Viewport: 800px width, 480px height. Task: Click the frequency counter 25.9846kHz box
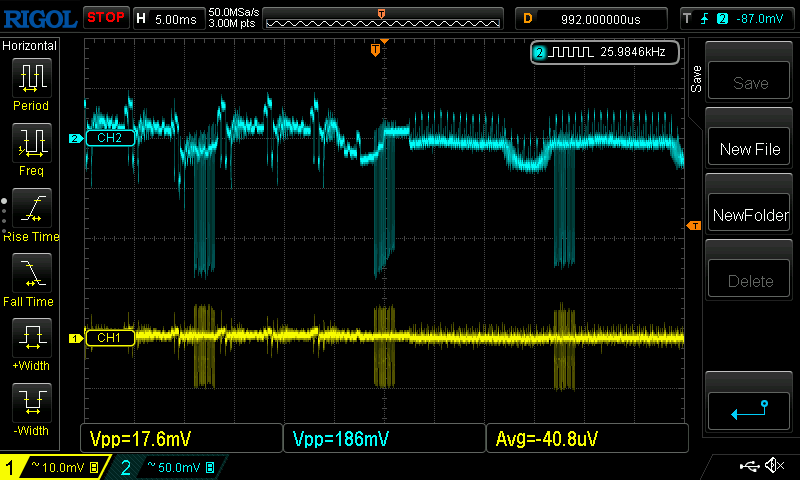pos(605,52)
